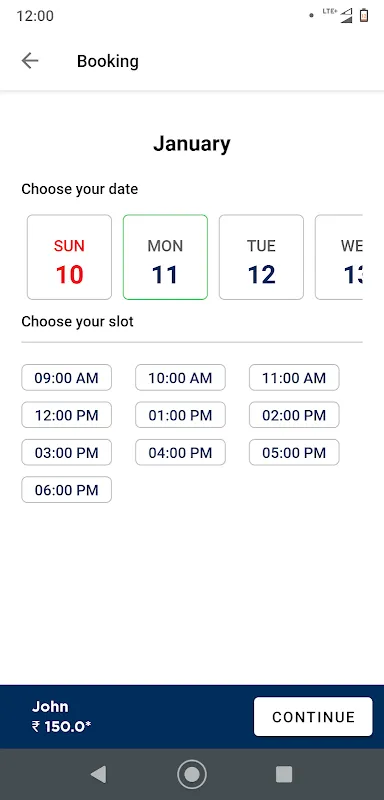Viewport: 384px width, 800px height.
Task: Choose the partially visible Wednesday 13 card
Action: 339,257
